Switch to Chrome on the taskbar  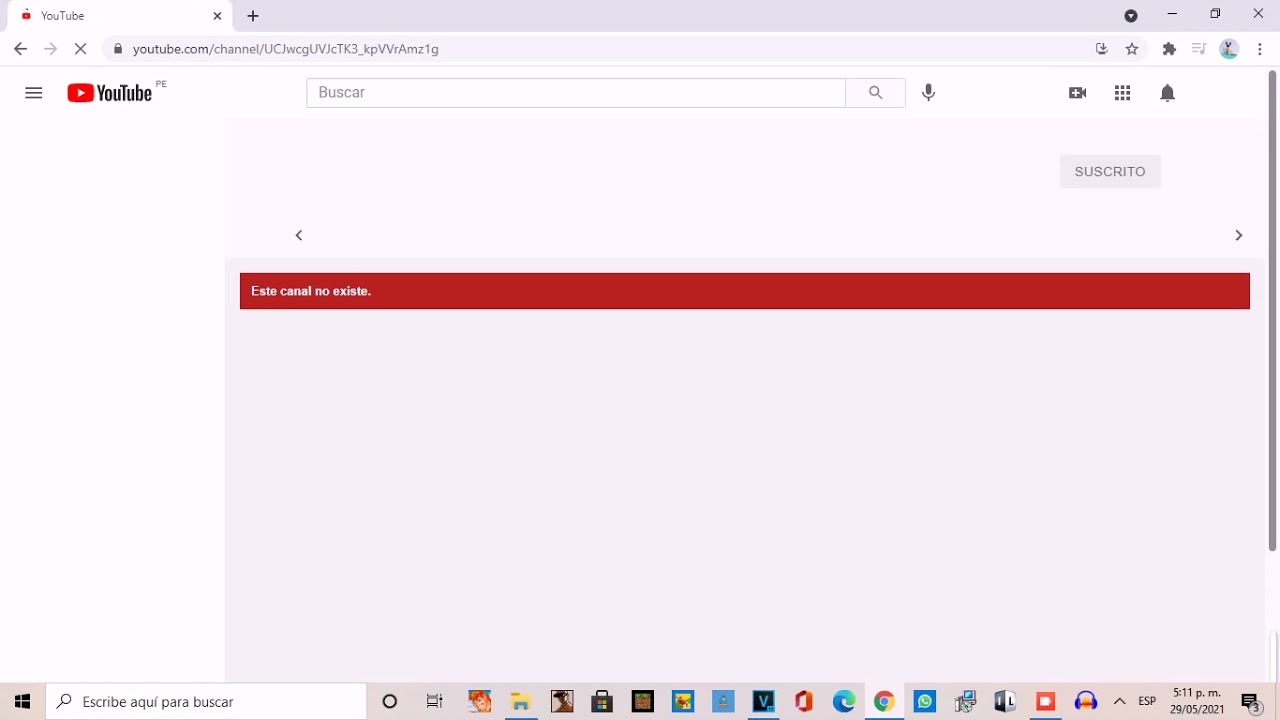pyautogui.click(x=884, y=702)
